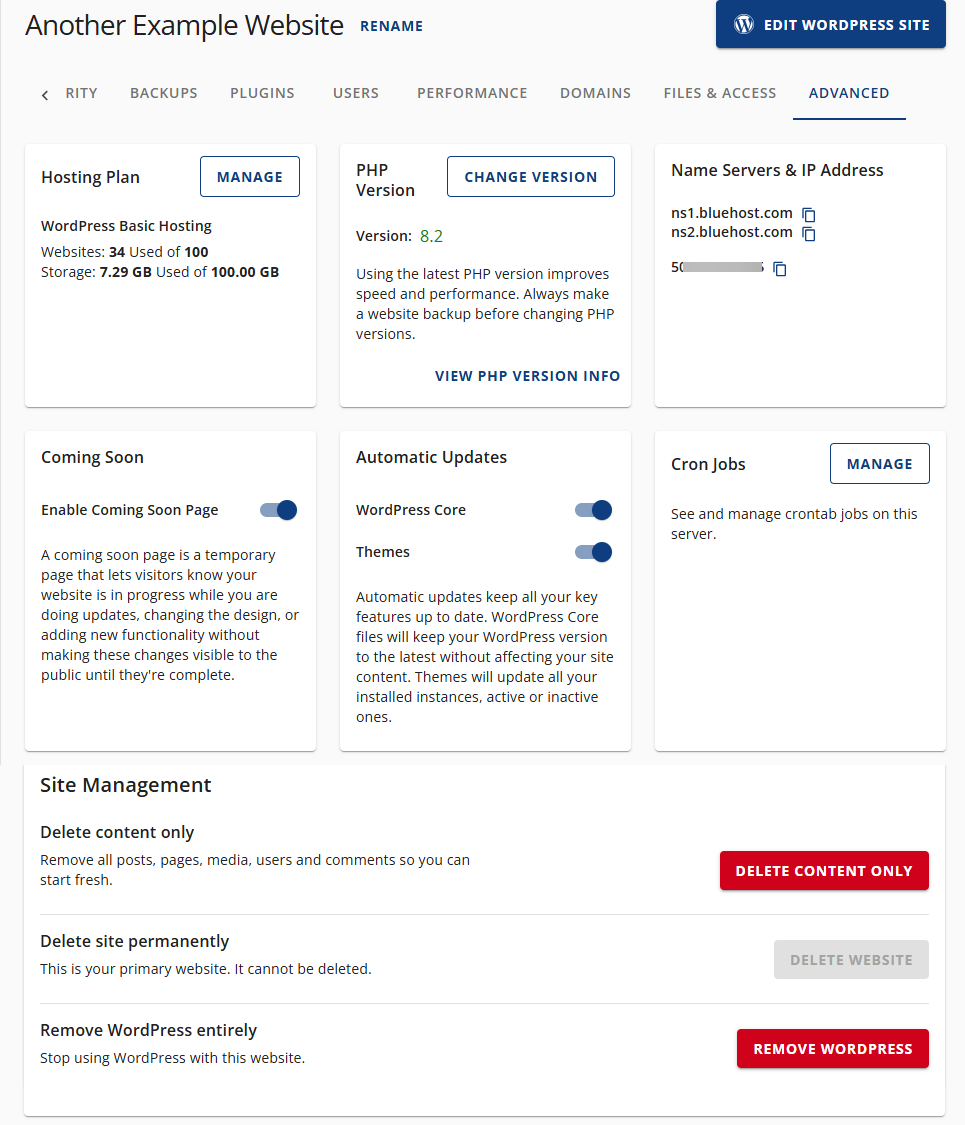Copy the ns1.bluehost.com name server

808,214
